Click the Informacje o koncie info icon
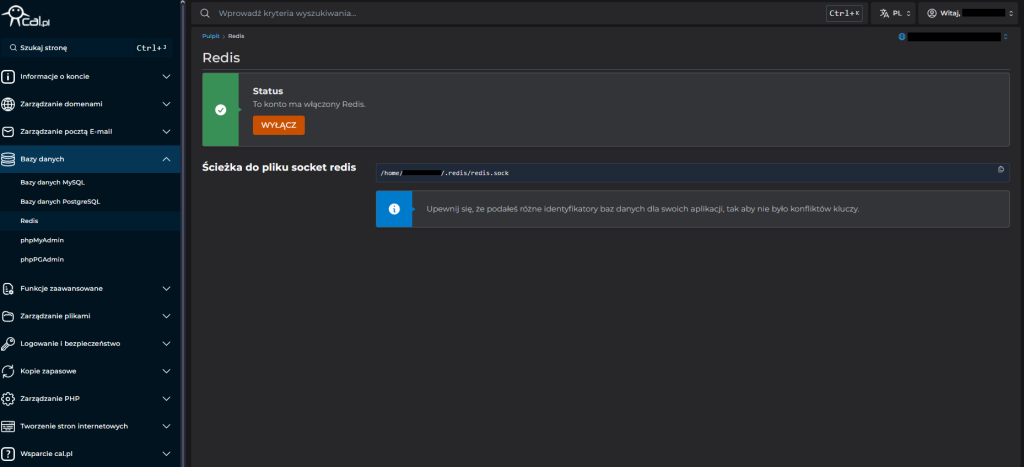Image resolution: width=1024 pixels, height=467 pixels. 9,75
